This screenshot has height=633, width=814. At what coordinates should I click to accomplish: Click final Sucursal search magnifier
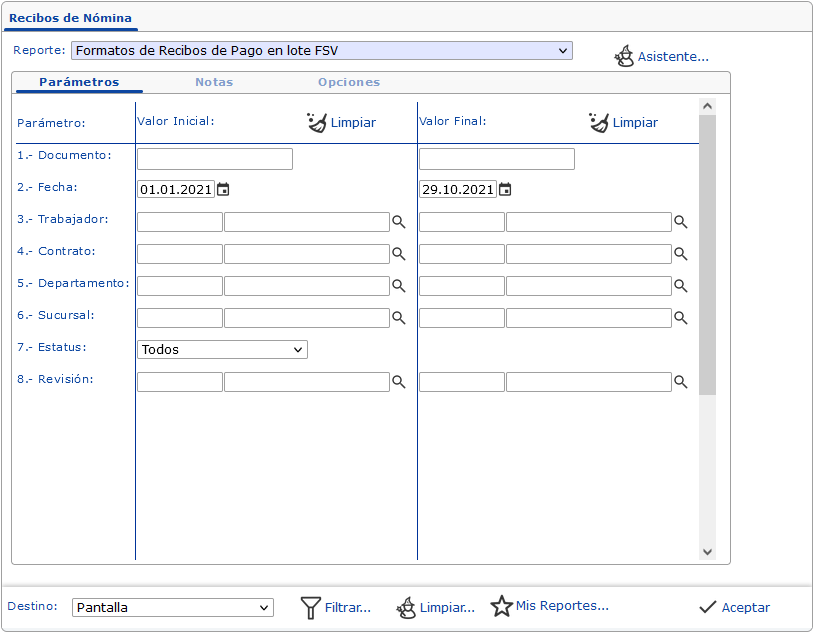click(x=680, y=318)
